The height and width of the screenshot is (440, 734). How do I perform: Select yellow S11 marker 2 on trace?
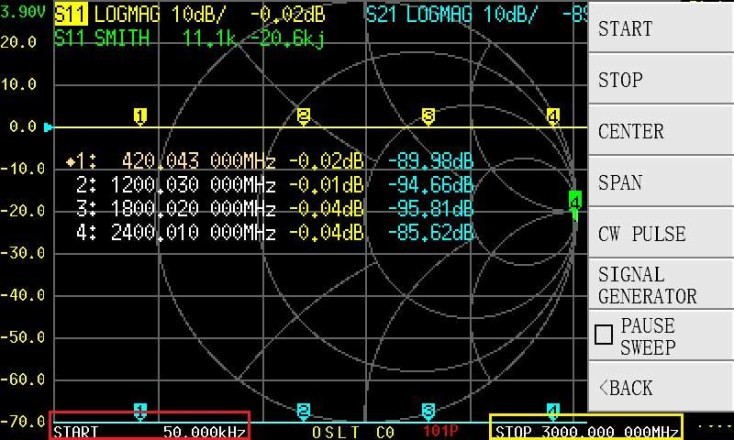[x=303, y=116]
